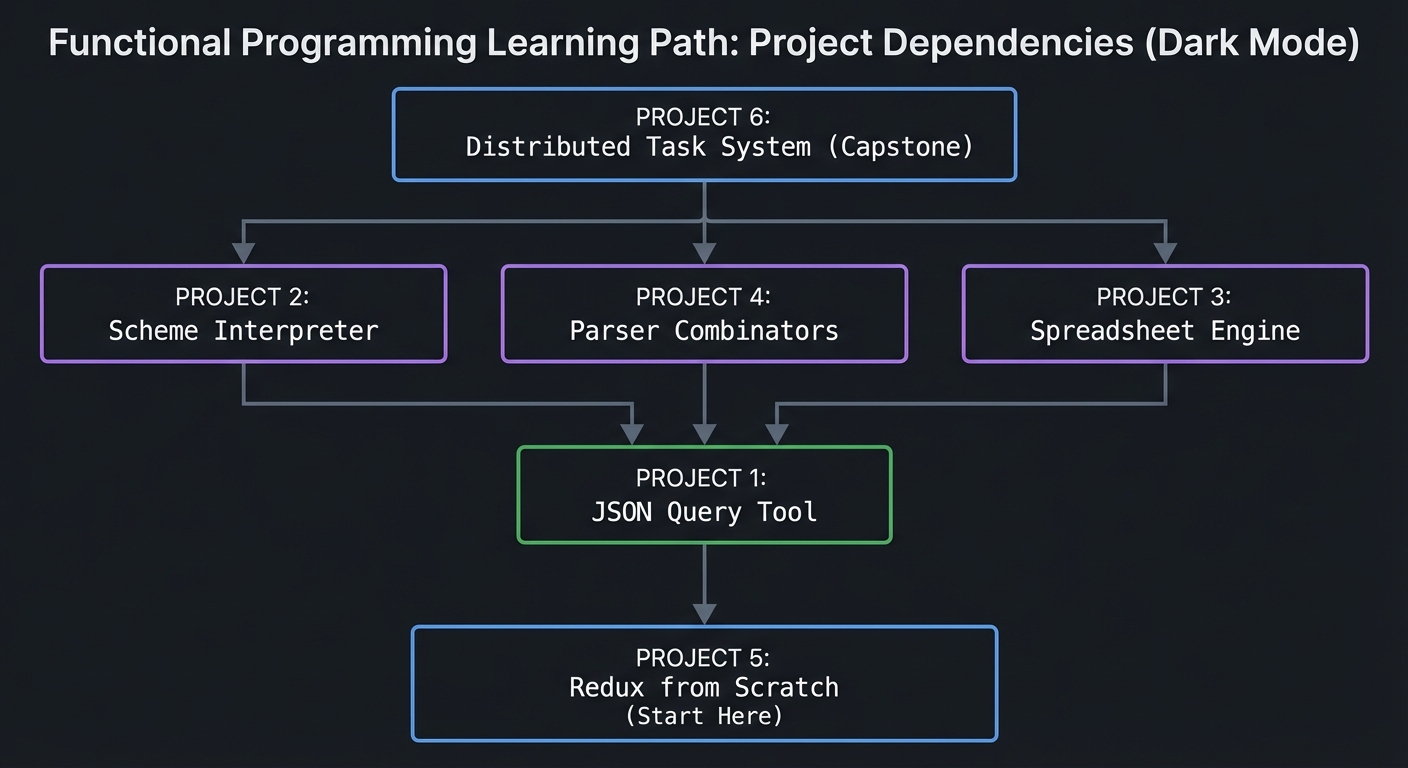Click the arrowhead above JSON Query Tool
This screenshot has width=1408, height=768.
point(704,438)
